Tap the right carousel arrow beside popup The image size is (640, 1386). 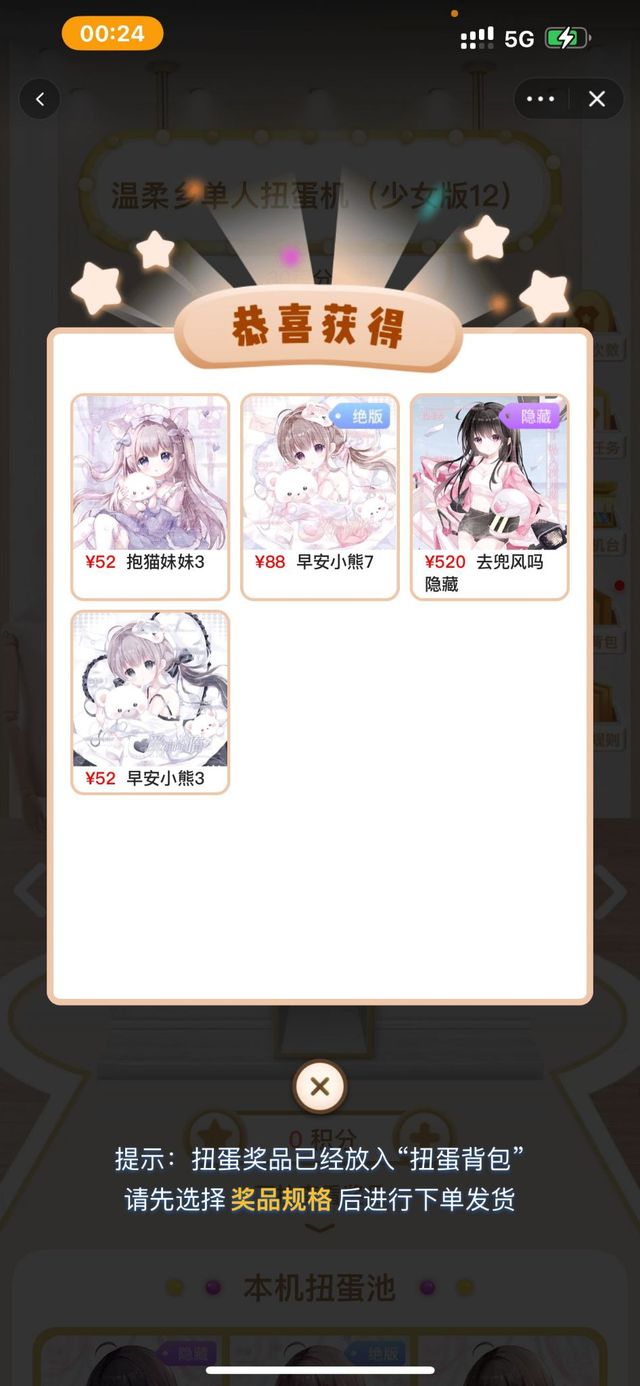point(610,890)
